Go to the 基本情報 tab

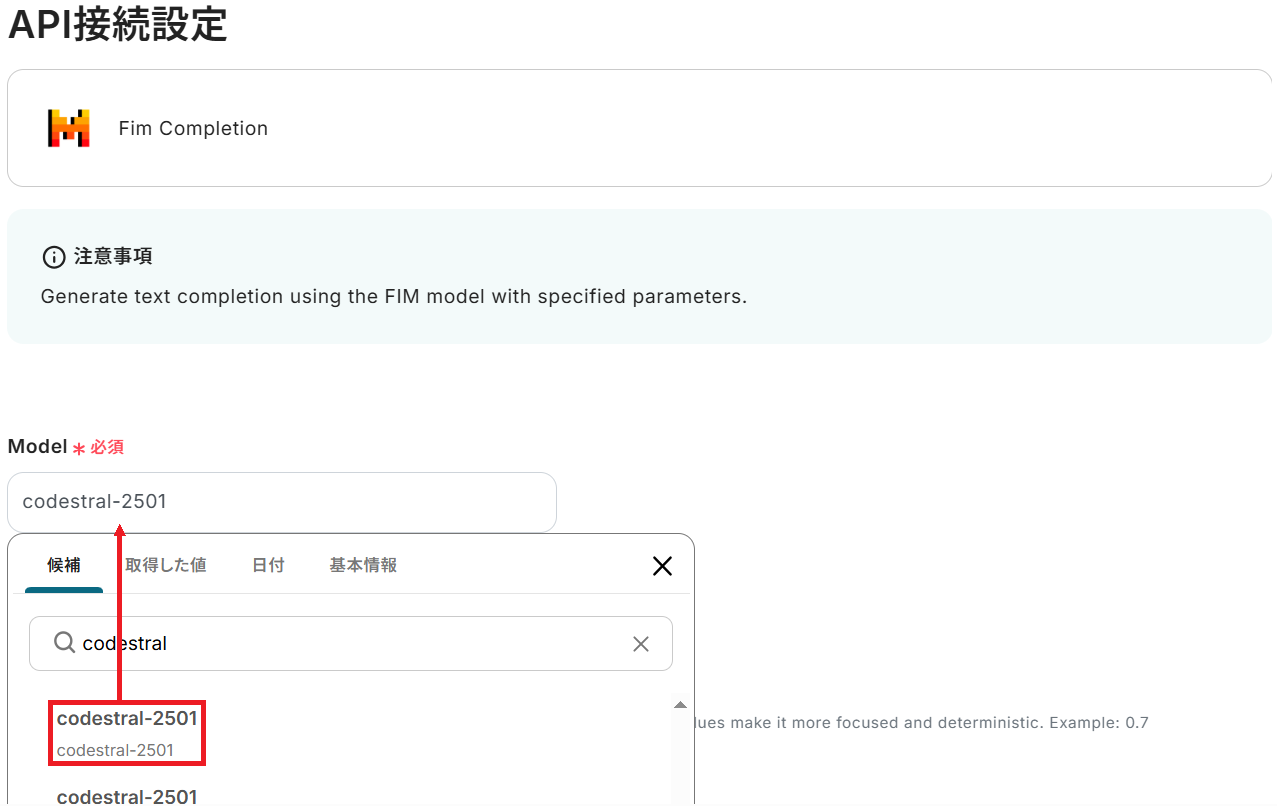pyautogui.click(x=363, y=565)
